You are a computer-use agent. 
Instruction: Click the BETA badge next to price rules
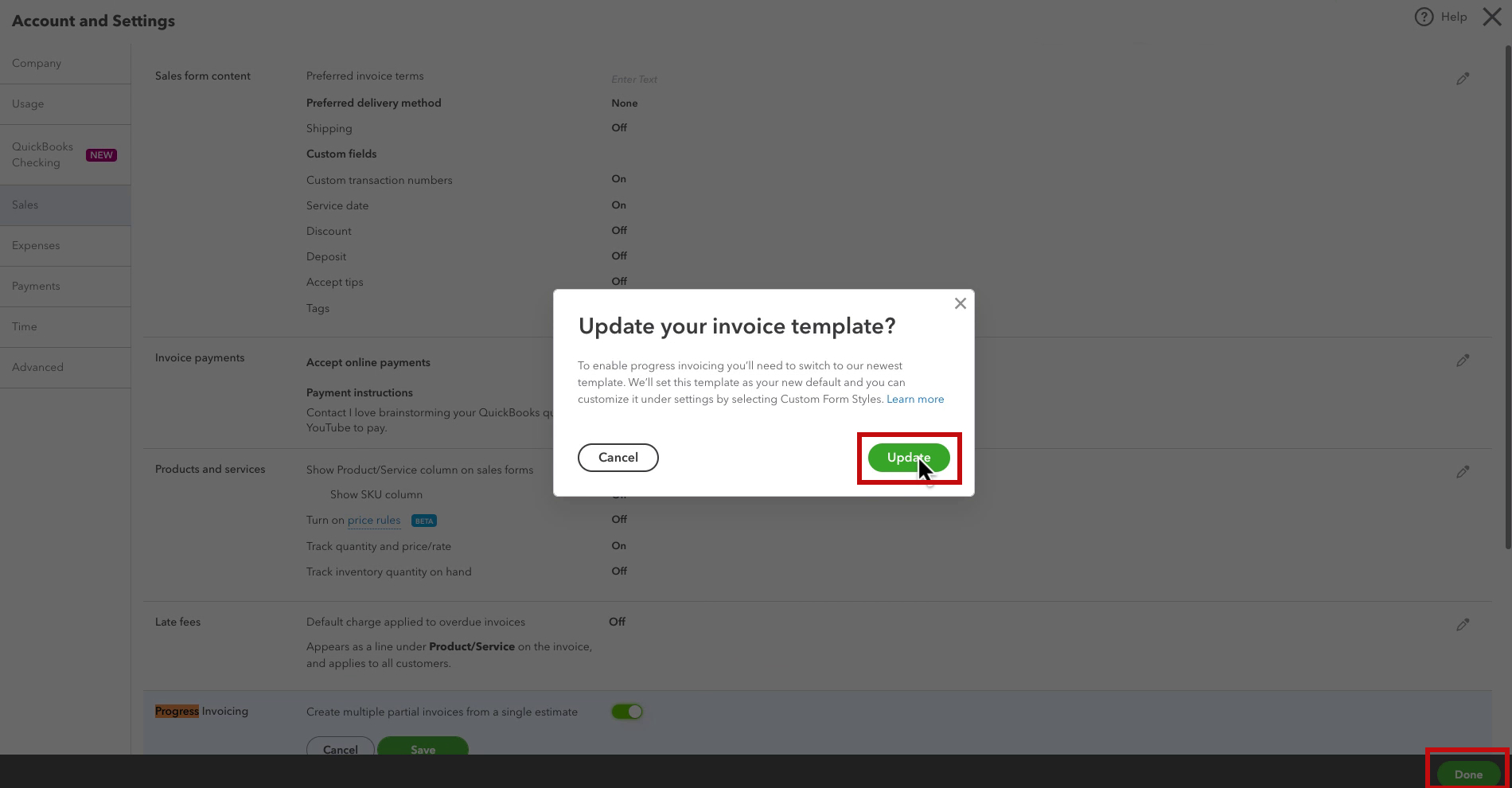point(424,521)
